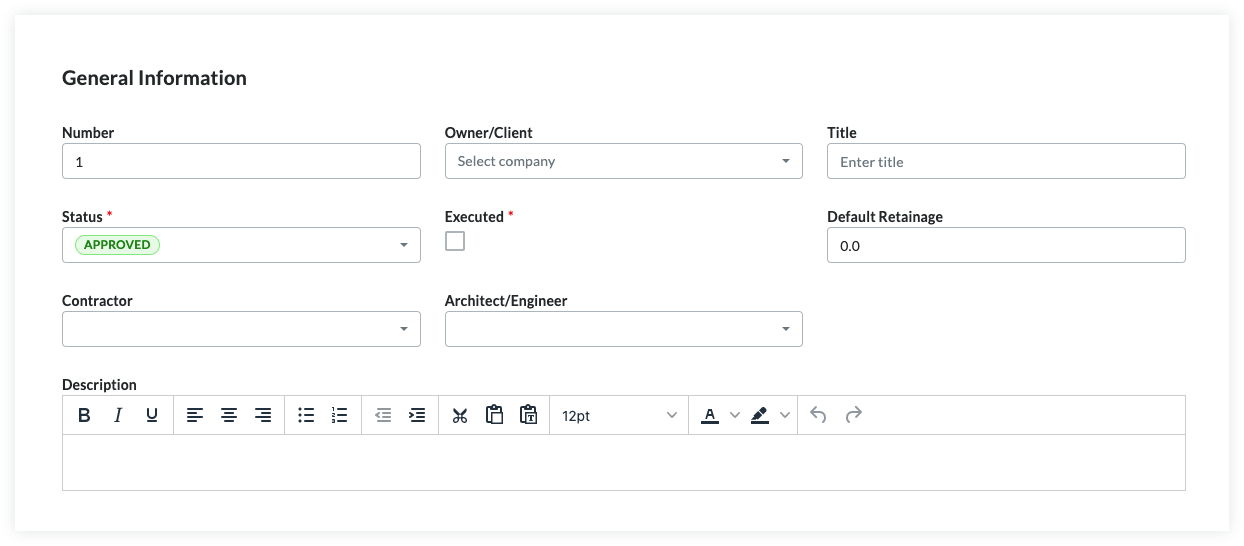Viewport: 1244px width, 546px height.
Task: Click the cut scissors icon
Action: 460,415
